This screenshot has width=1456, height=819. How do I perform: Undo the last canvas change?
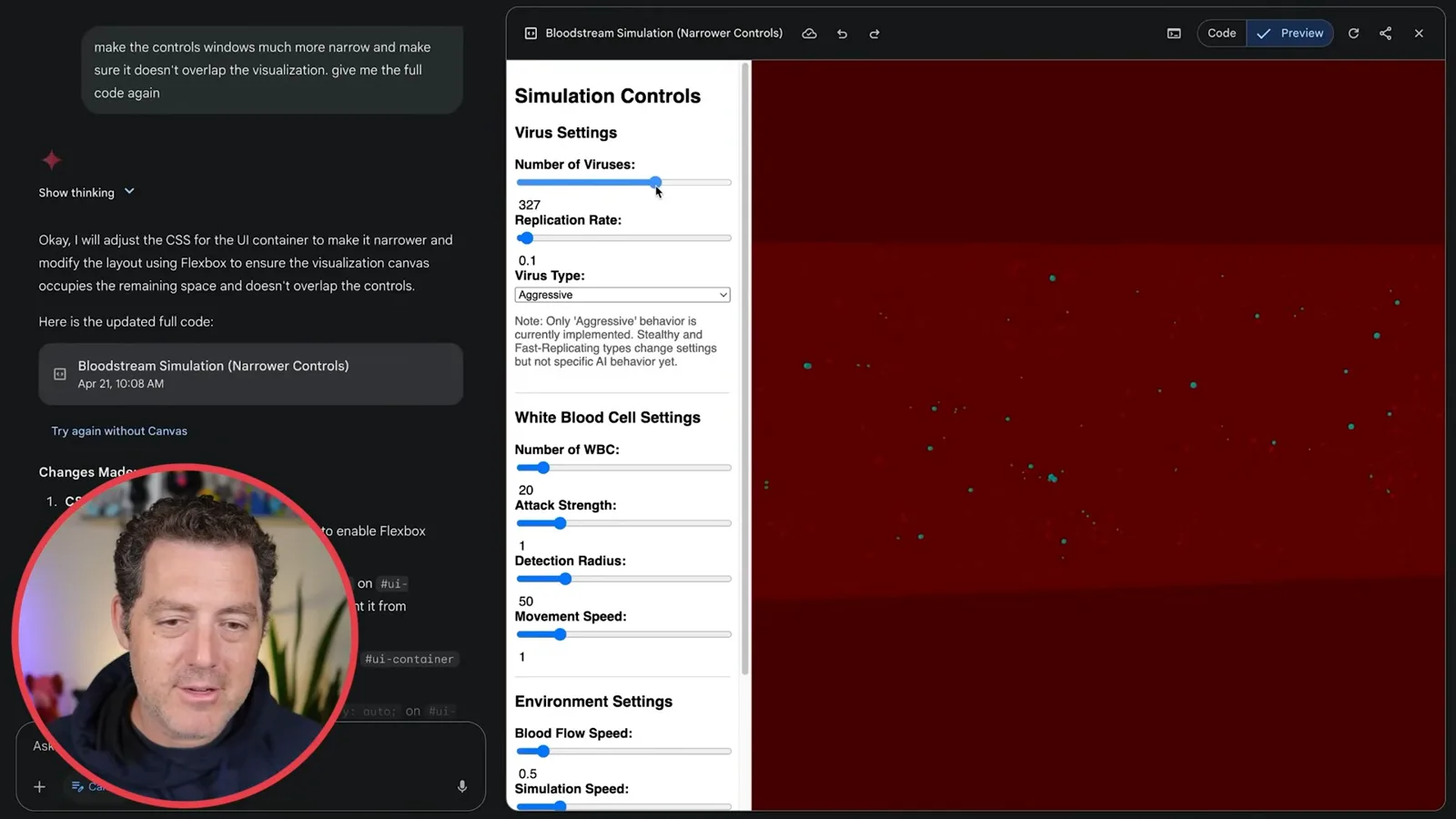(842, 34)
